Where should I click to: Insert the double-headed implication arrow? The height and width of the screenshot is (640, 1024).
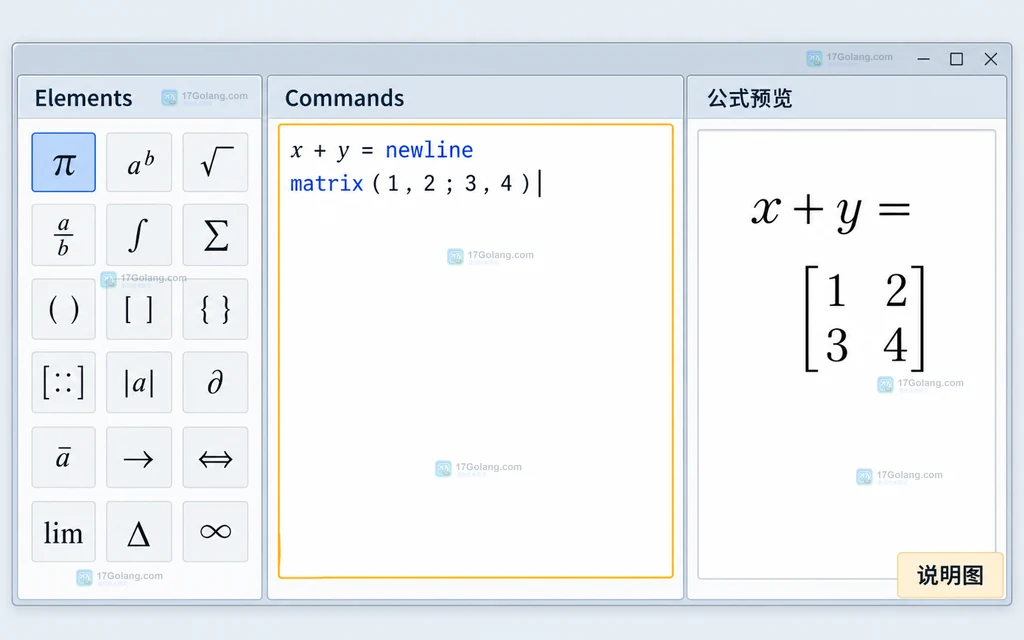216,458
